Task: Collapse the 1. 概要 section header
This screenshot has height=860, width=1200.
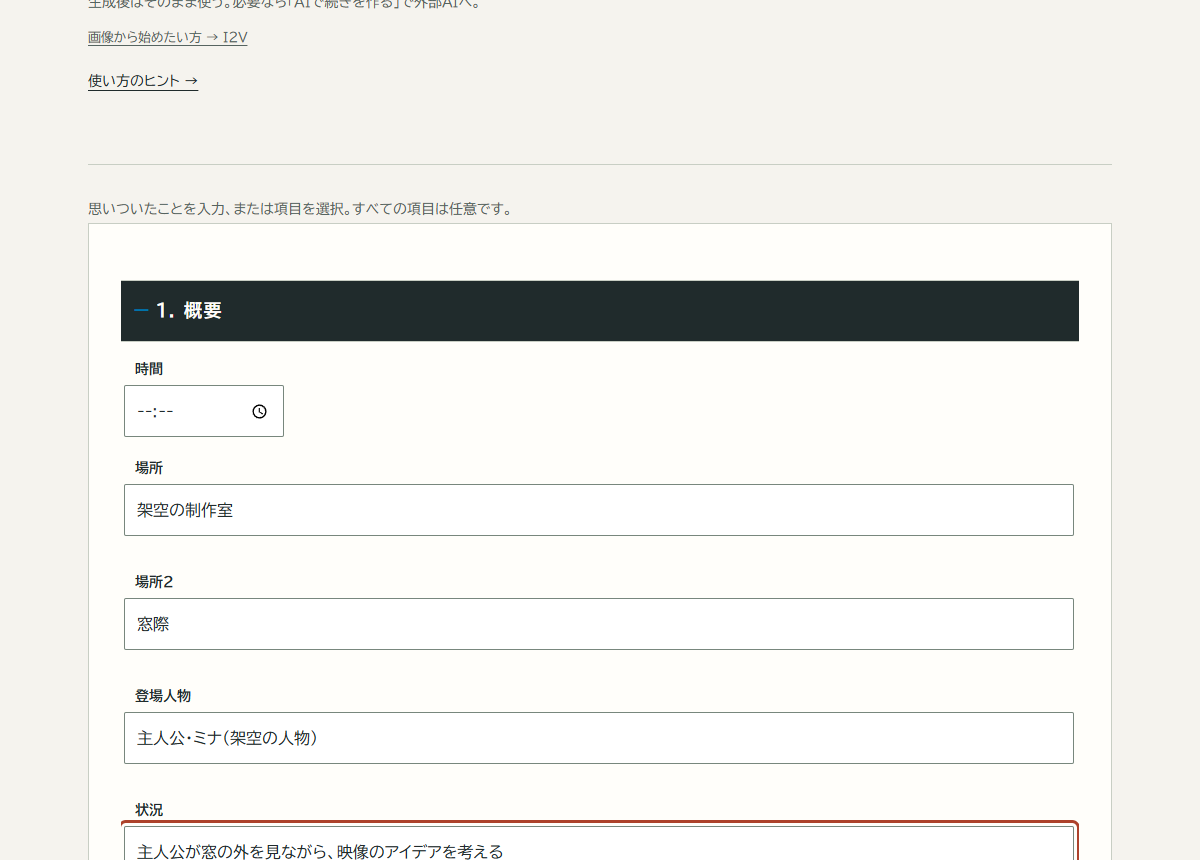Action: pyautogui.click(x=600, y=311)
